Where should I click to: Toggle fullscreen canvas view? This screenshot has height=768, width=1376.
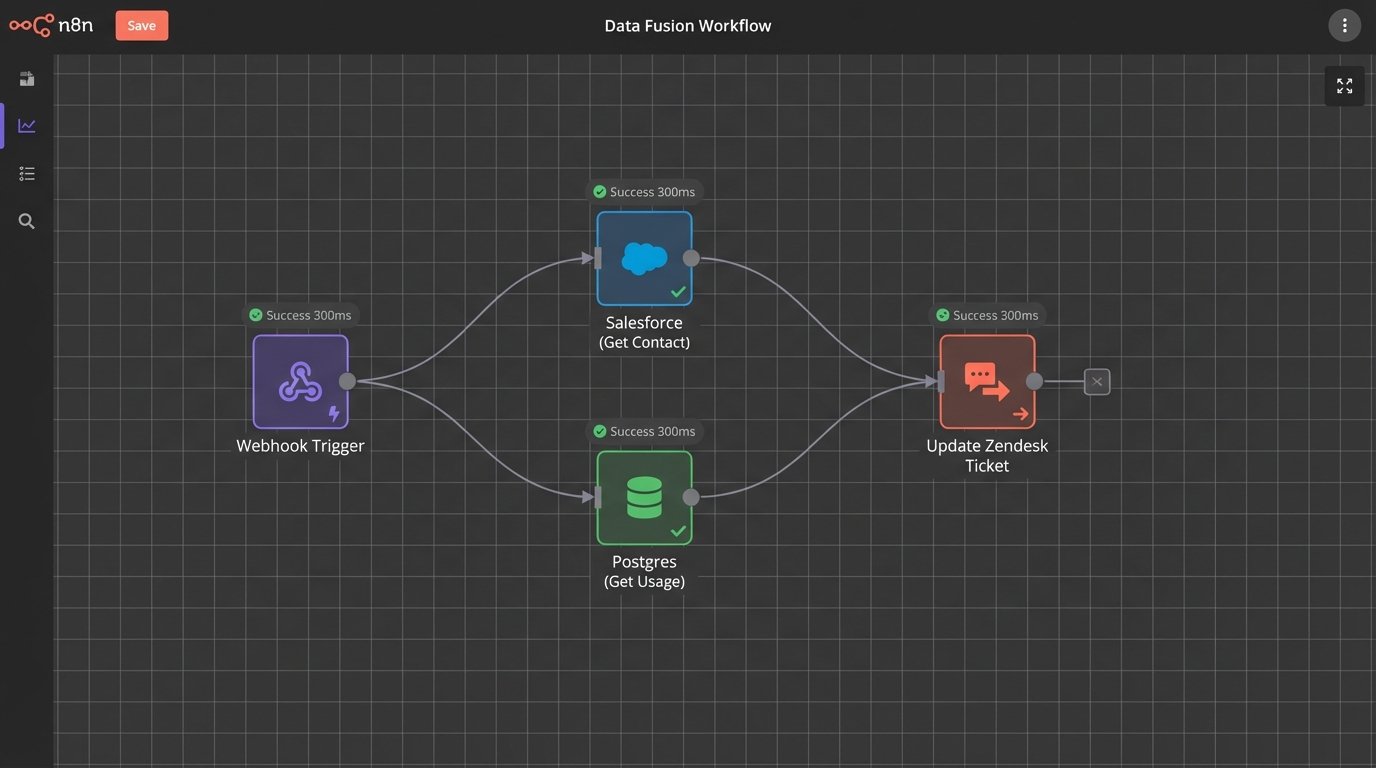[1344, 86]
